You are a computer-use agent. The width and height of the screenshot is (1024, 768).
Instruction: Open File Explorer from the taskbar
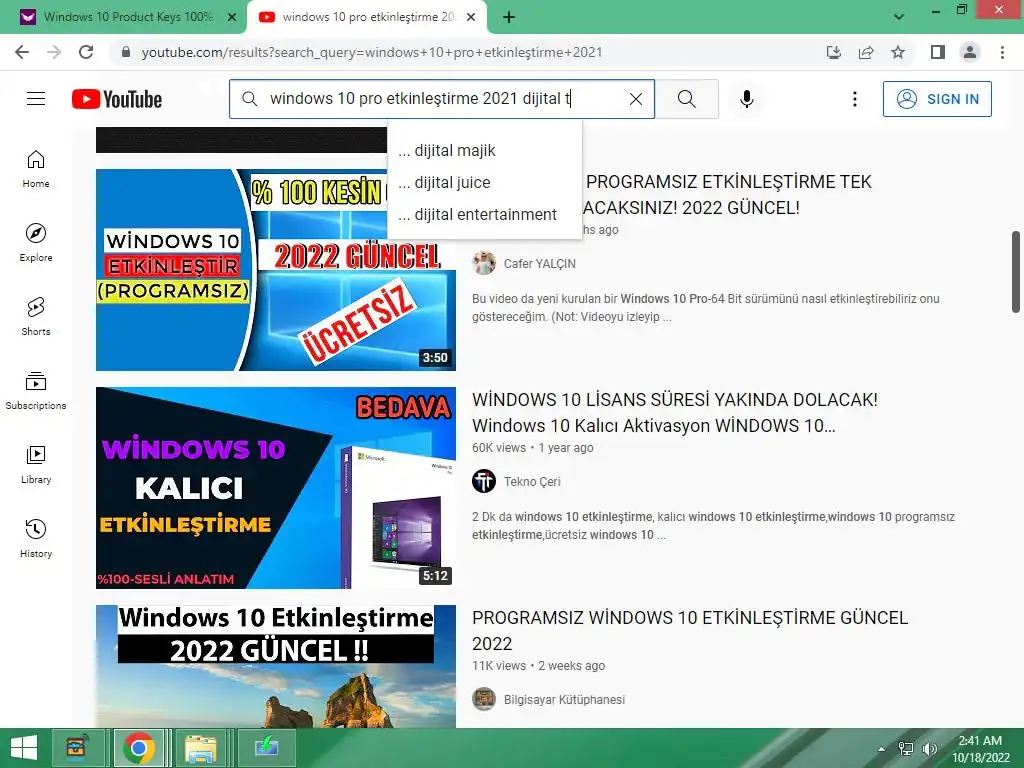point(200,748)
